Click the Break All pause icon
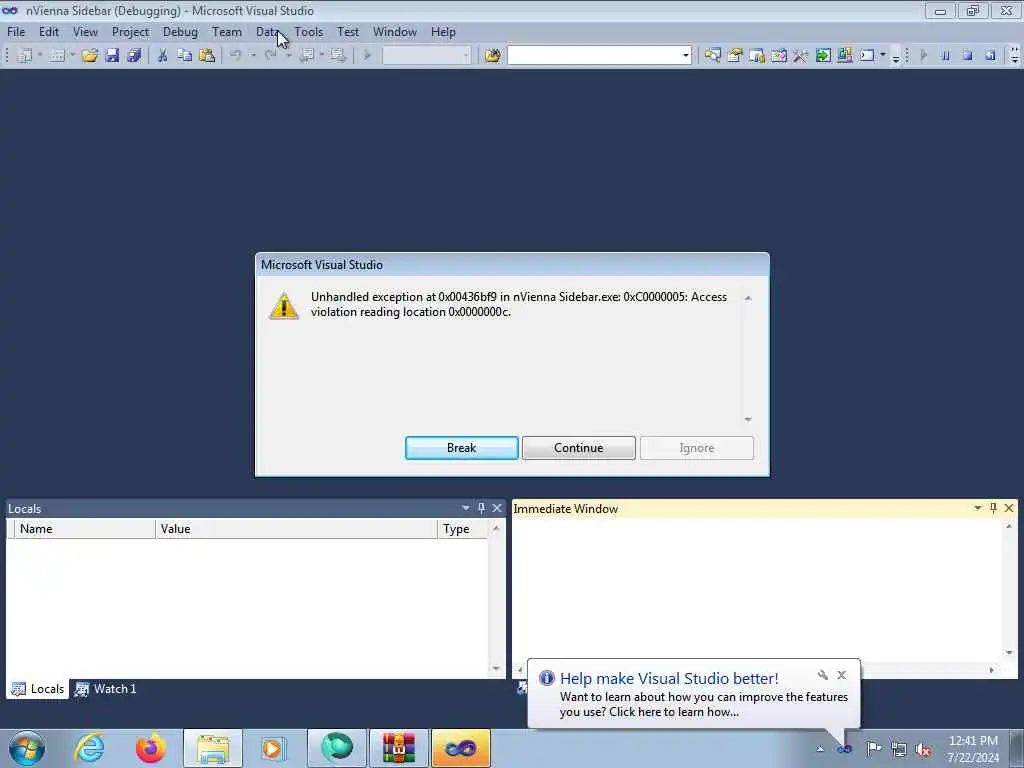The image size is (1024, 768). coord(946,56)
